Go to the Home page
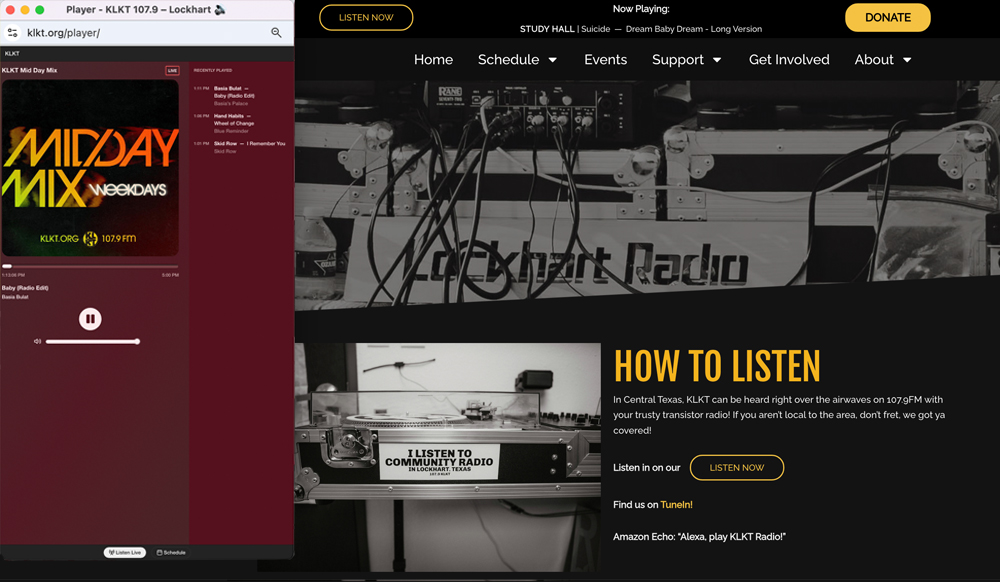The width and height of the screenshot is (1000, 582). tap(433, 60)
